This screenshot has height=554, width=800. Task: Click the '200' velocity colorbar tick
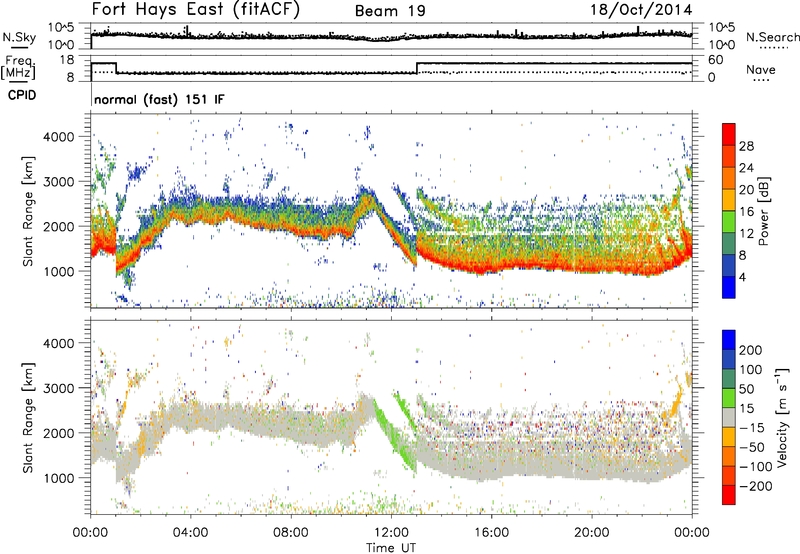751,350
